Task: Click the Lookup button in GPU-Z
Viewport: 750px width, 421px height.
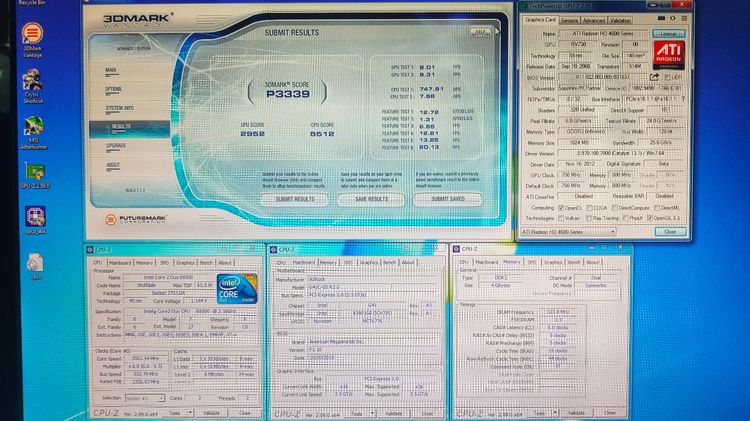Action: 668,33
